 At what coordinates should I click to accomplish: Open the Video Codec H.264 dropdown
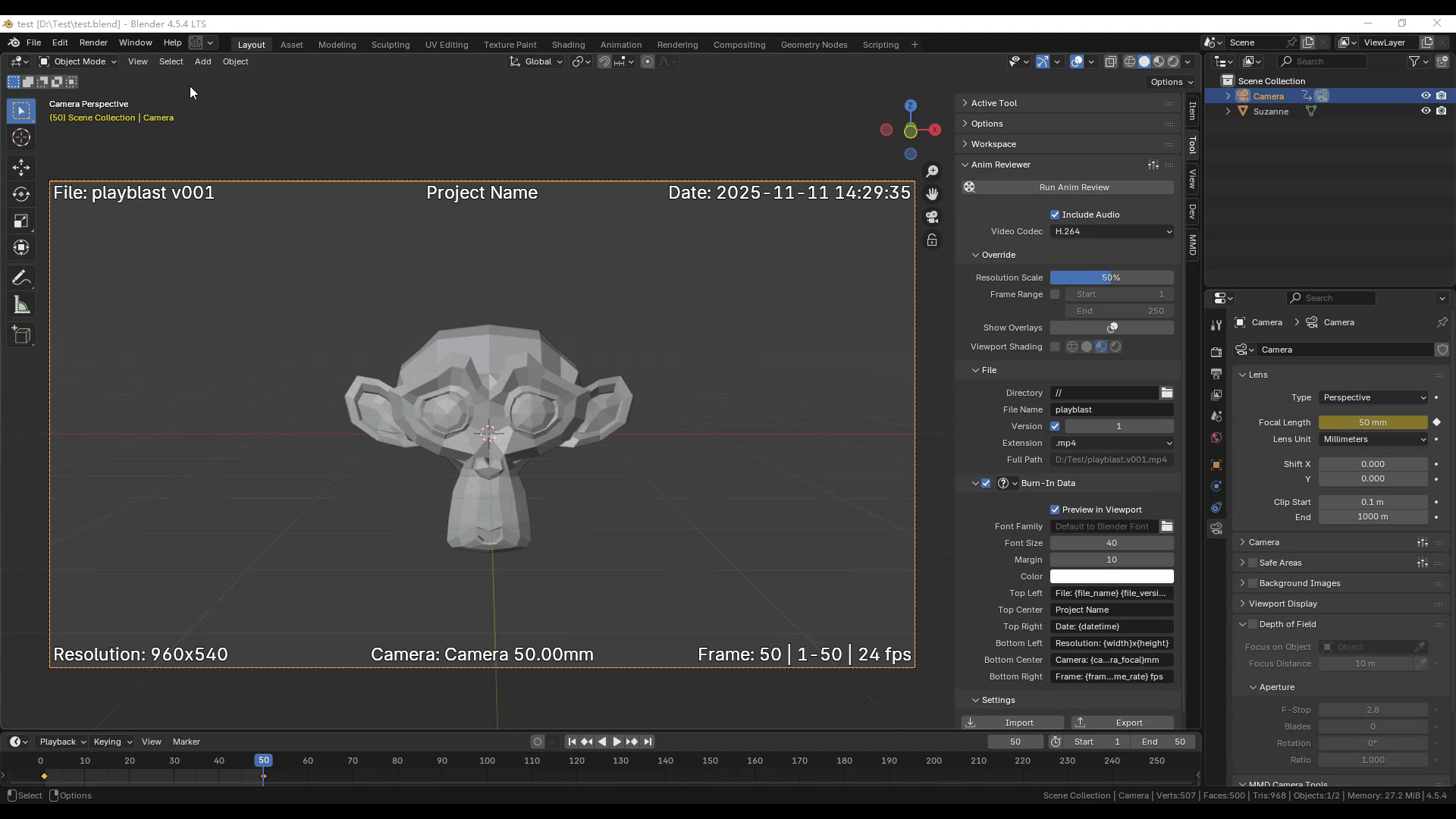click(1112, 231)
